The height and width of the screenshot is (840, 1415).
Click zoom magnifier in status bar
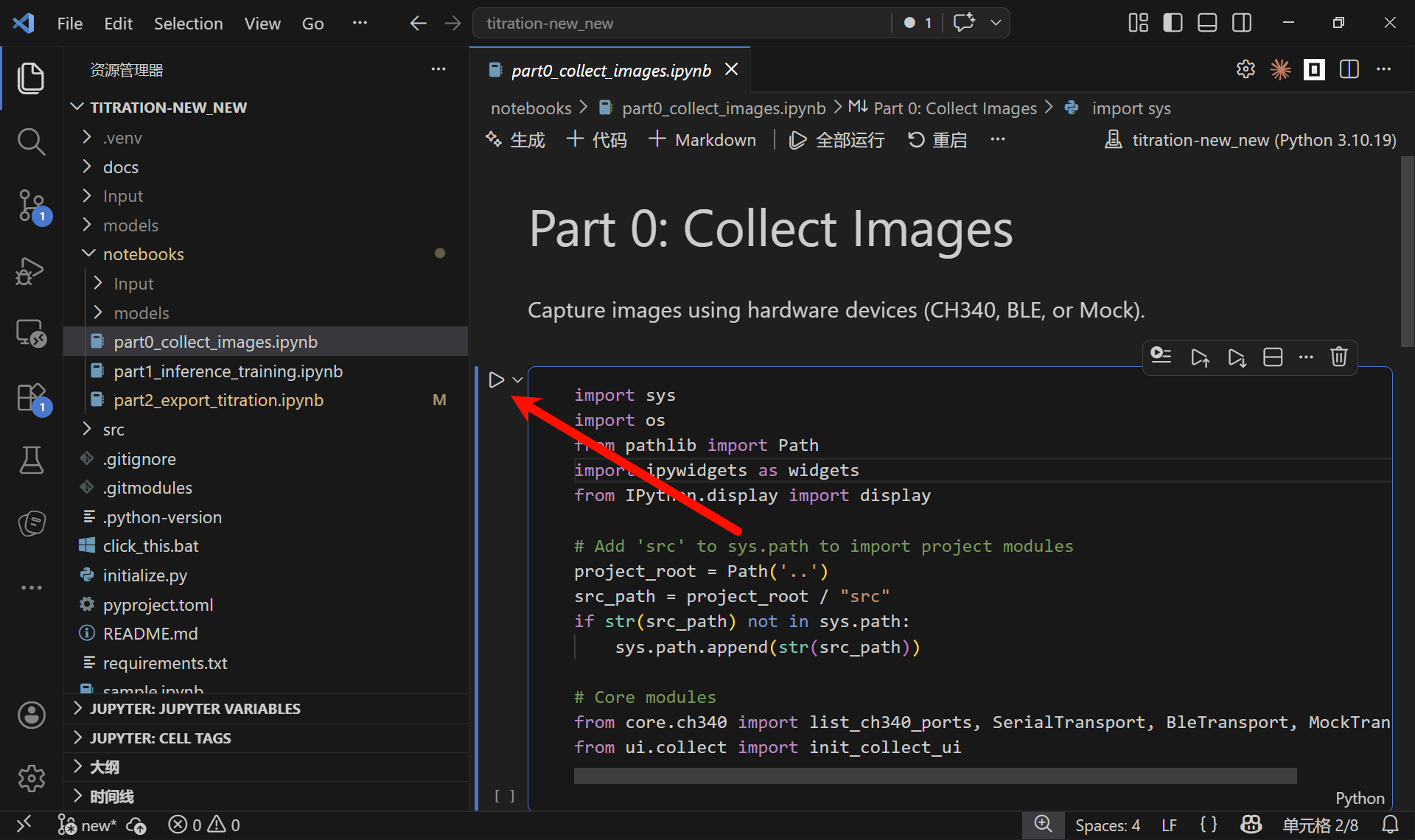point(1043,824)
